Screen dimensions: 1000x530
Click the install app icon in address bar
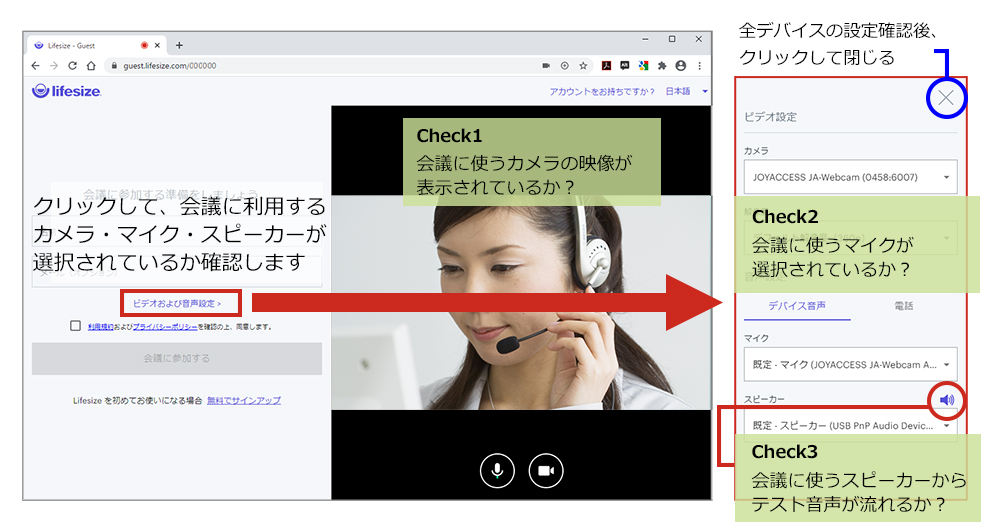(565, 66)
